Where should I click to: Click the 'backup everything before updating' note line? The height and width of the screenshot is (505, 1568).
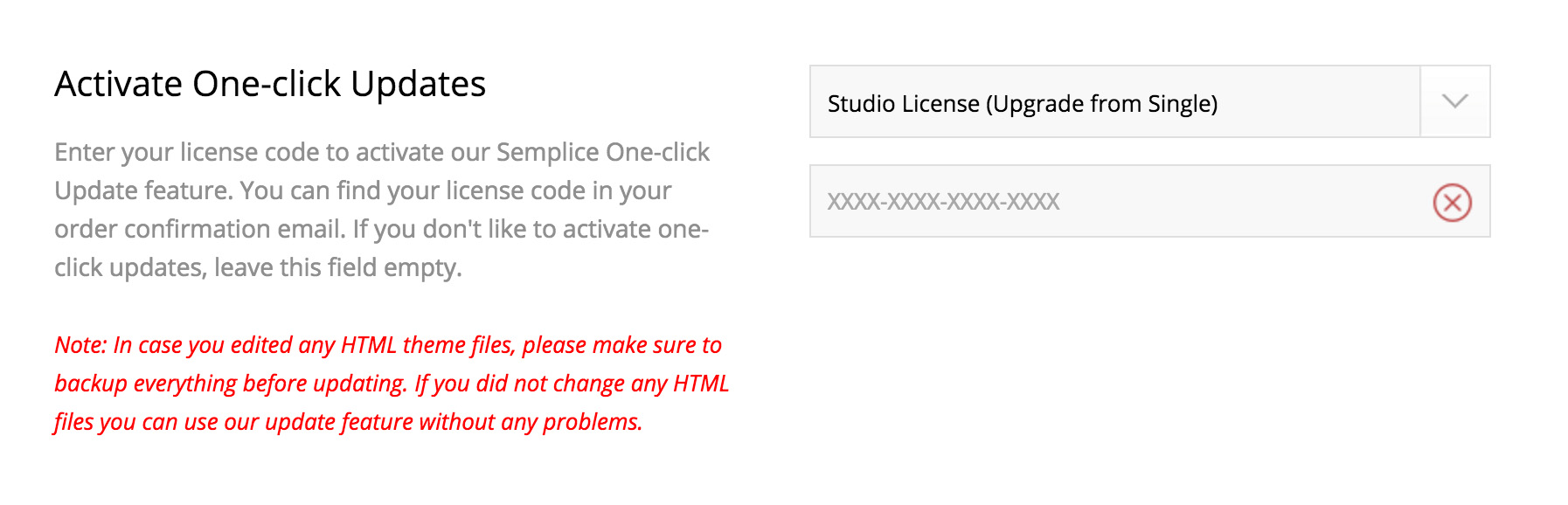click(x=391, y=384)
